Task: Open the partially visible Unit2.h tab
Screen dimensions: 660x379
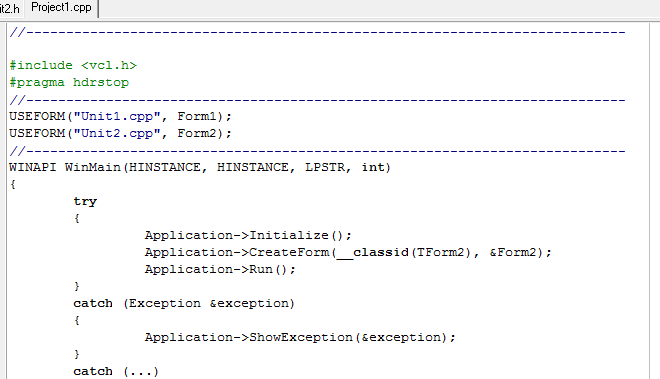Action: [10, 8]
